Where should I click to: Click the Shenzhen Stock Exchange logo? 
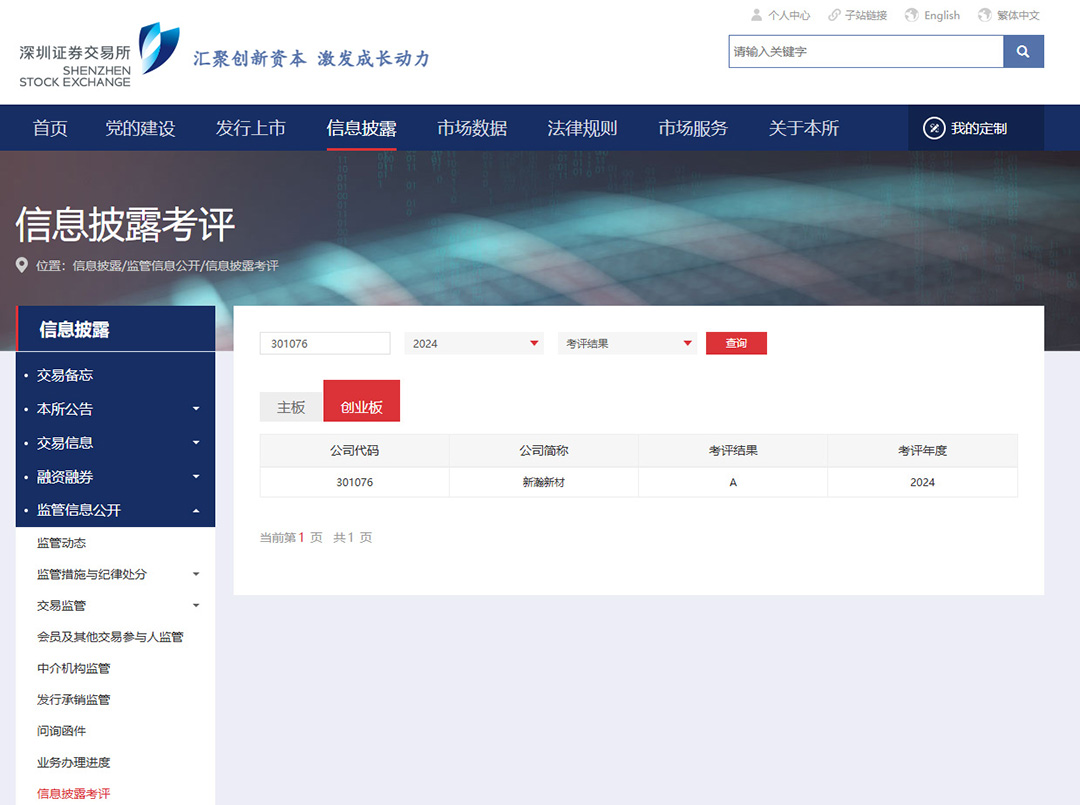click(99, 55)
